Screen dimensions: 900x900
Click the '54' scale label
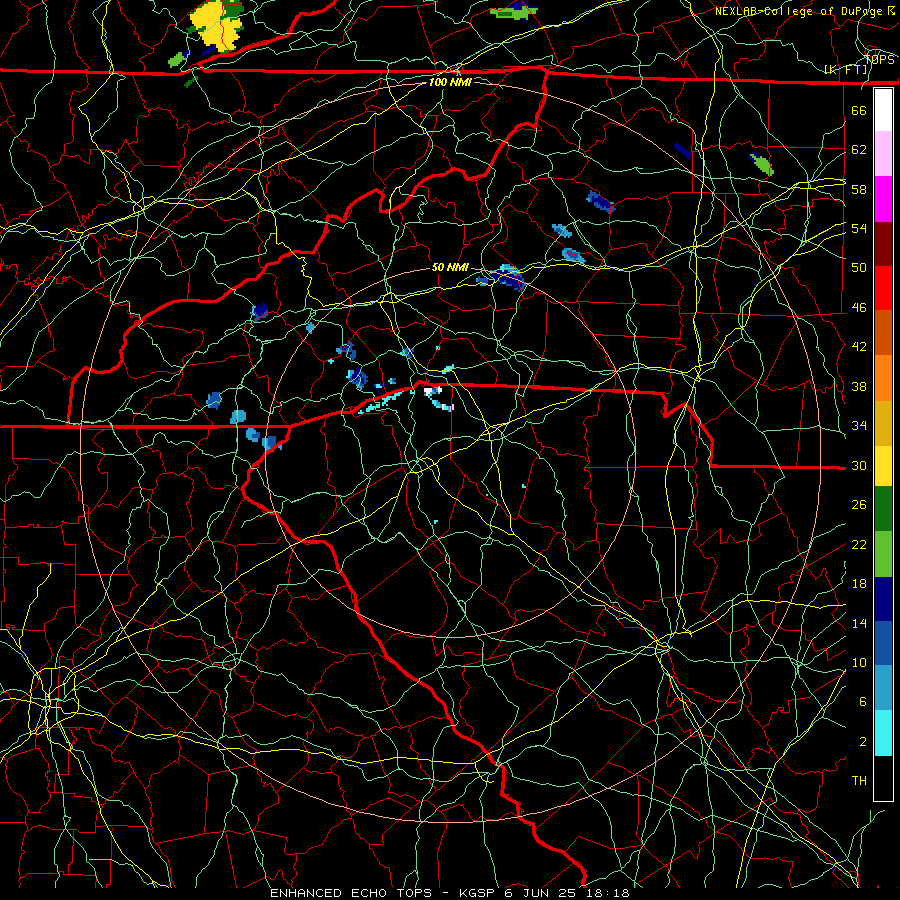click(x=859, y=228)
